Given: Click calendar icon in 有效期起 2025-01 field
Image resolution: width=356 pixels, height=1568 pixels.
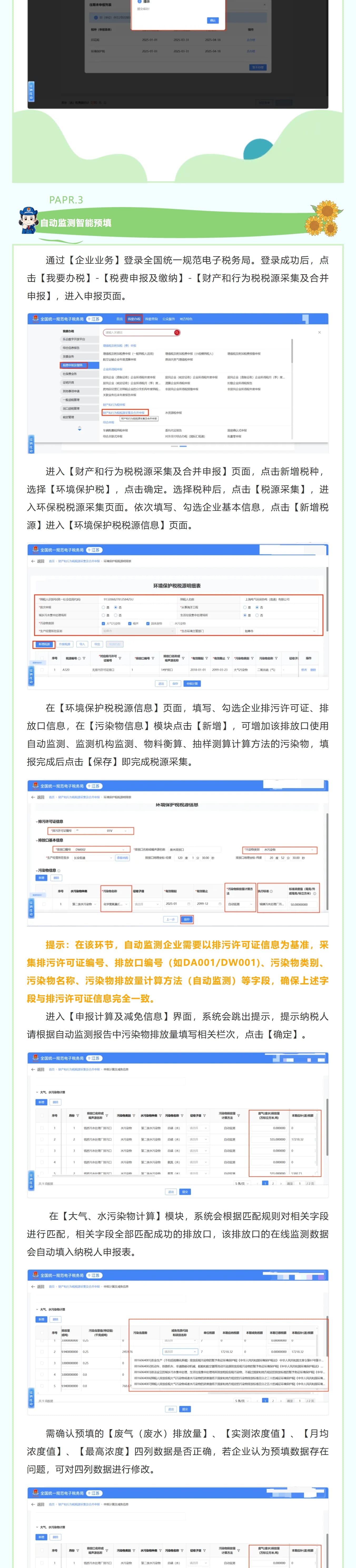Looking at the screenshot, I should tap(189, 903).
